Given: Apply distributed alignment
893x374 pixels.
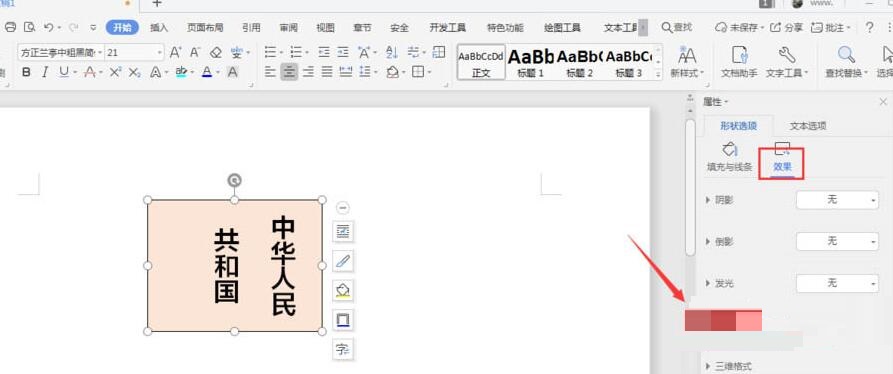Looking at the screenshot, I should tap(345, 72).
